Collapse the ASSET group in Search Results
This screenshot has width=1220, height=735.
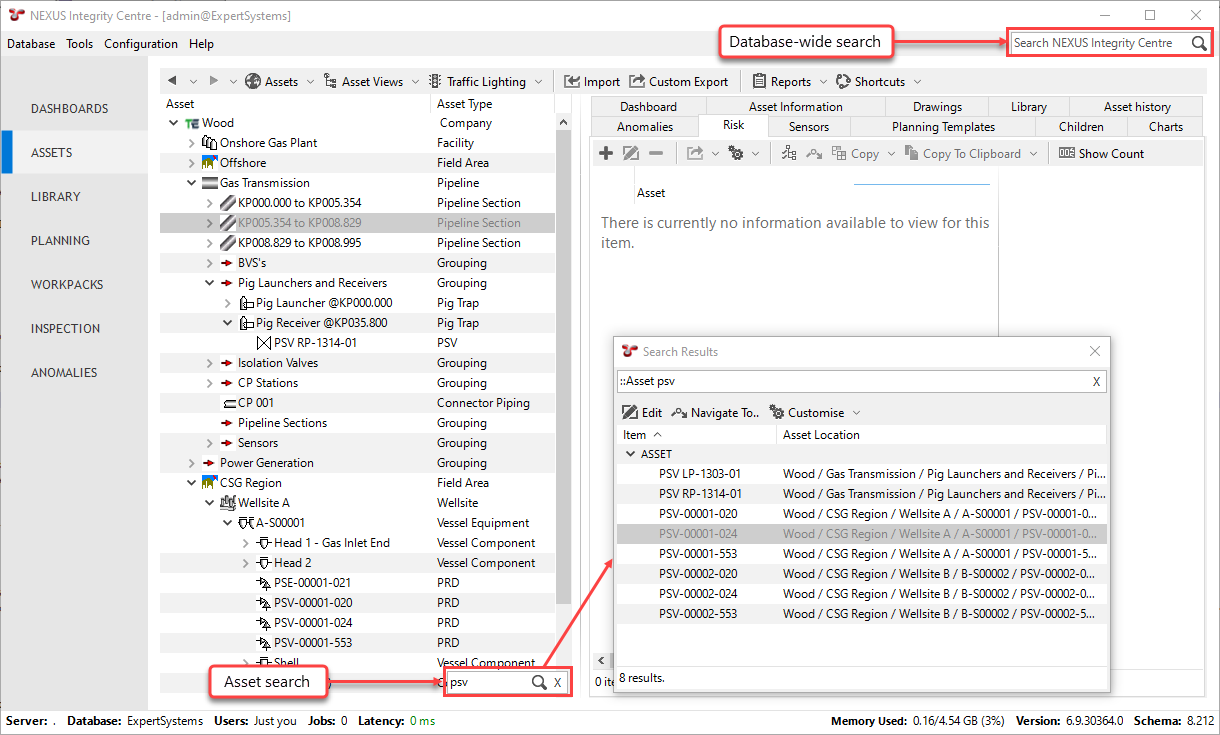pos(630,454)
